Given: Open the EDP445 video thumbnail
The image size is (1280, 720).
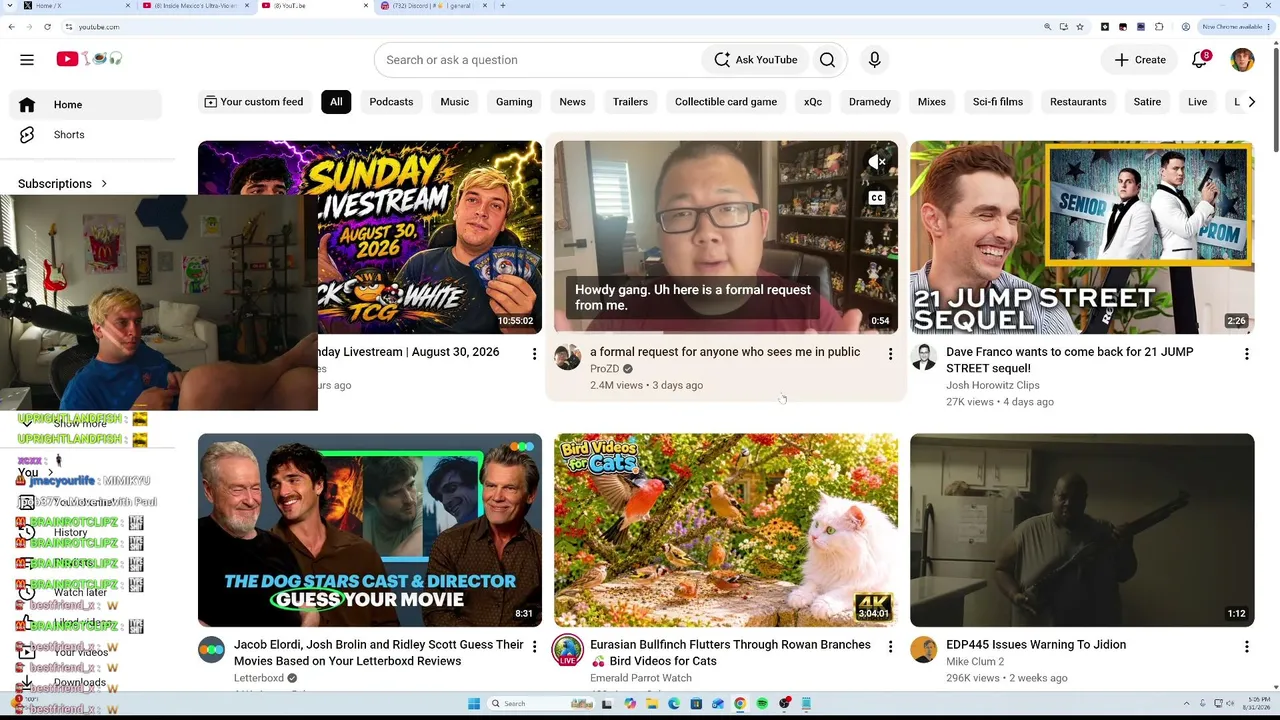Looking at the screenshot, I should point(1082,530).
